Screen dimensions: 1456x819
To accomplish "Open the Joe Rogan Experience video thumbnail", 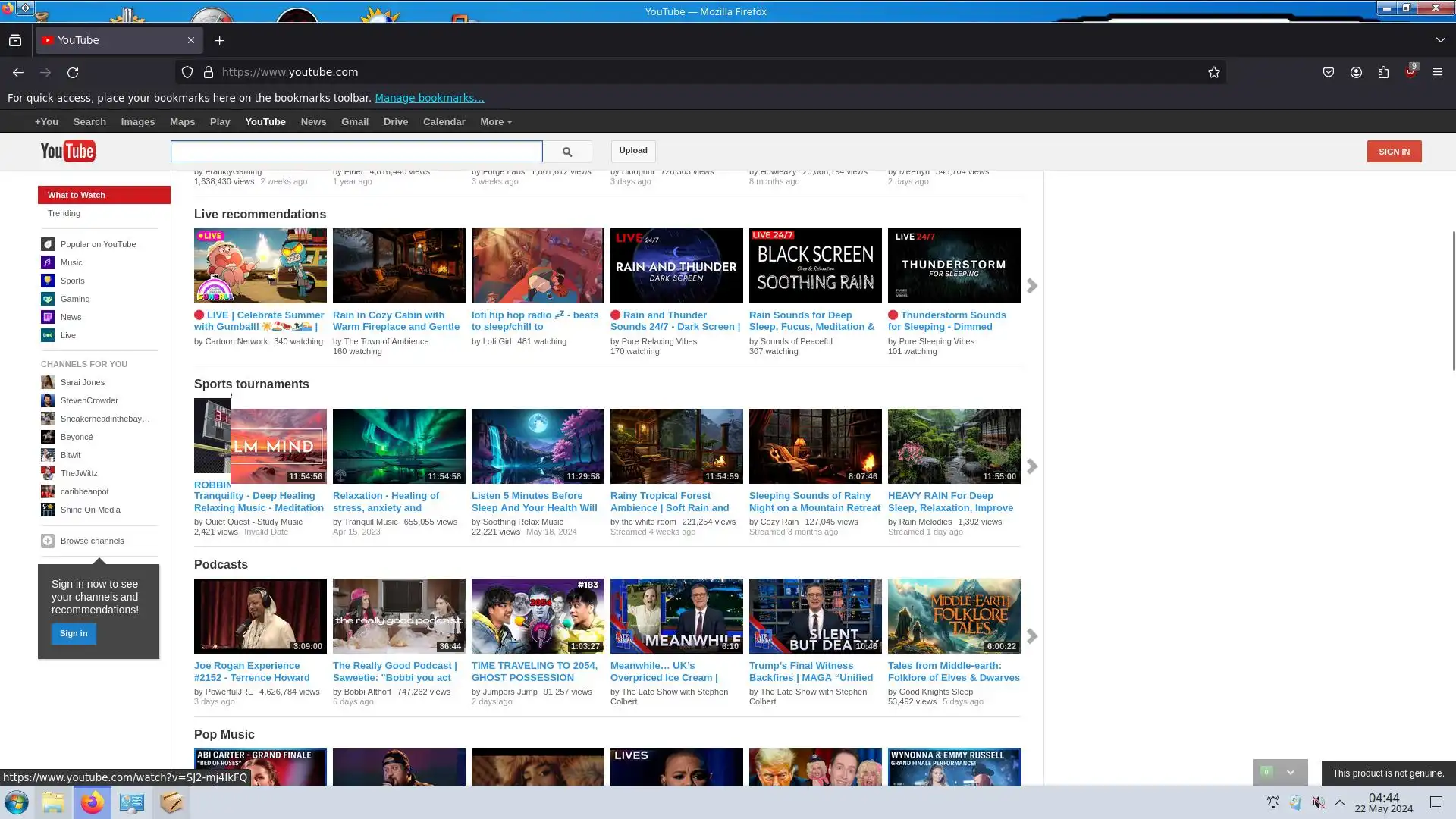I will pos(260,616).
